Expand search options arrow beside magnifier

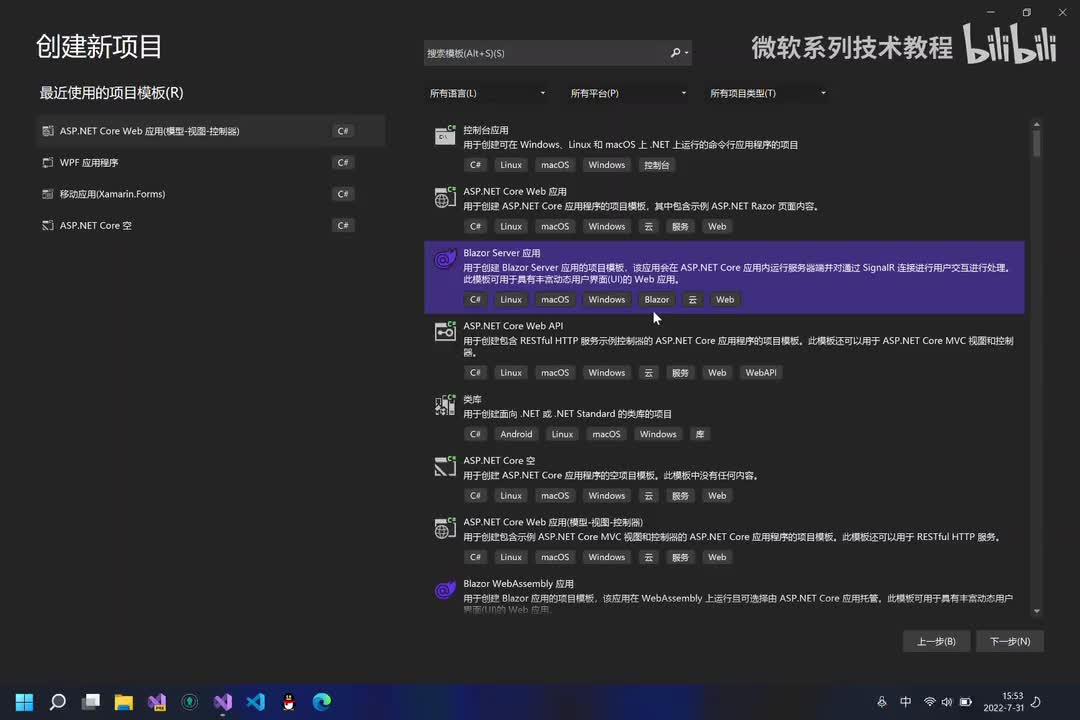[687, 53]
